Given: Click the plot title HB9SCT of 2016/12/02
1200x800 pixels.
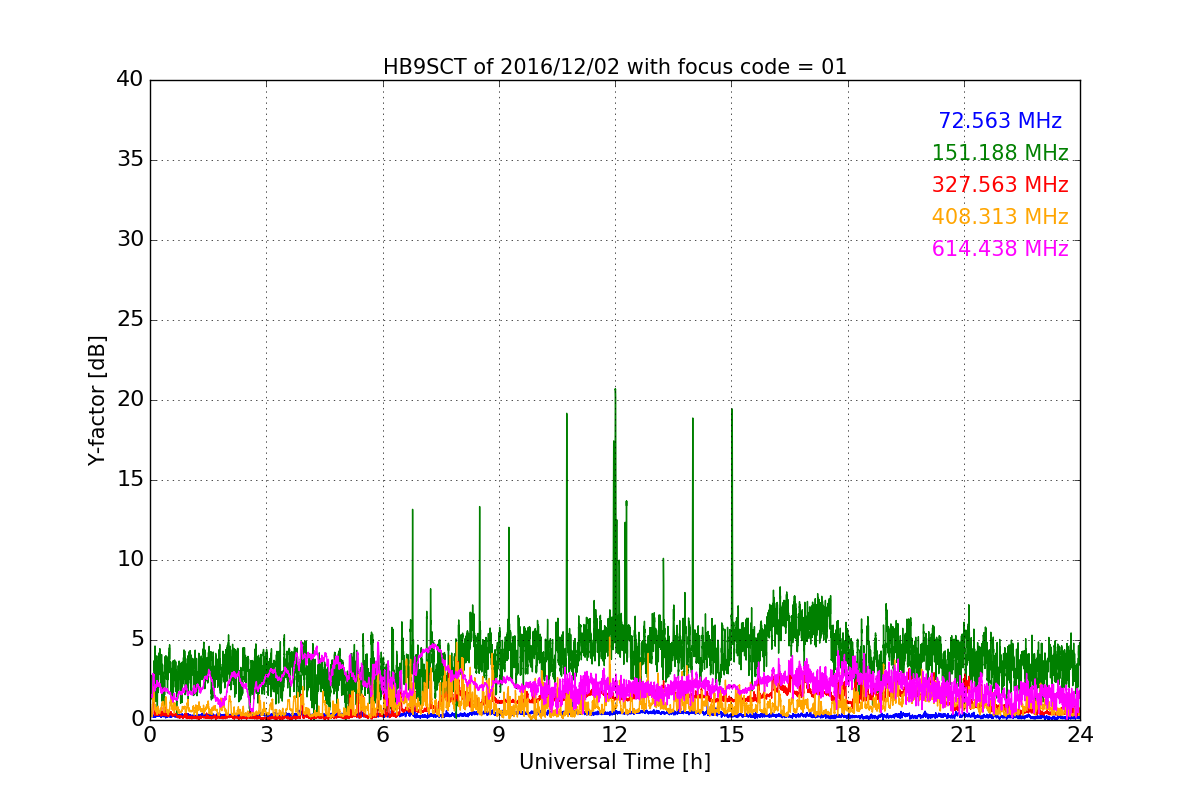Looking at the screenshot, I should (615, 67).
